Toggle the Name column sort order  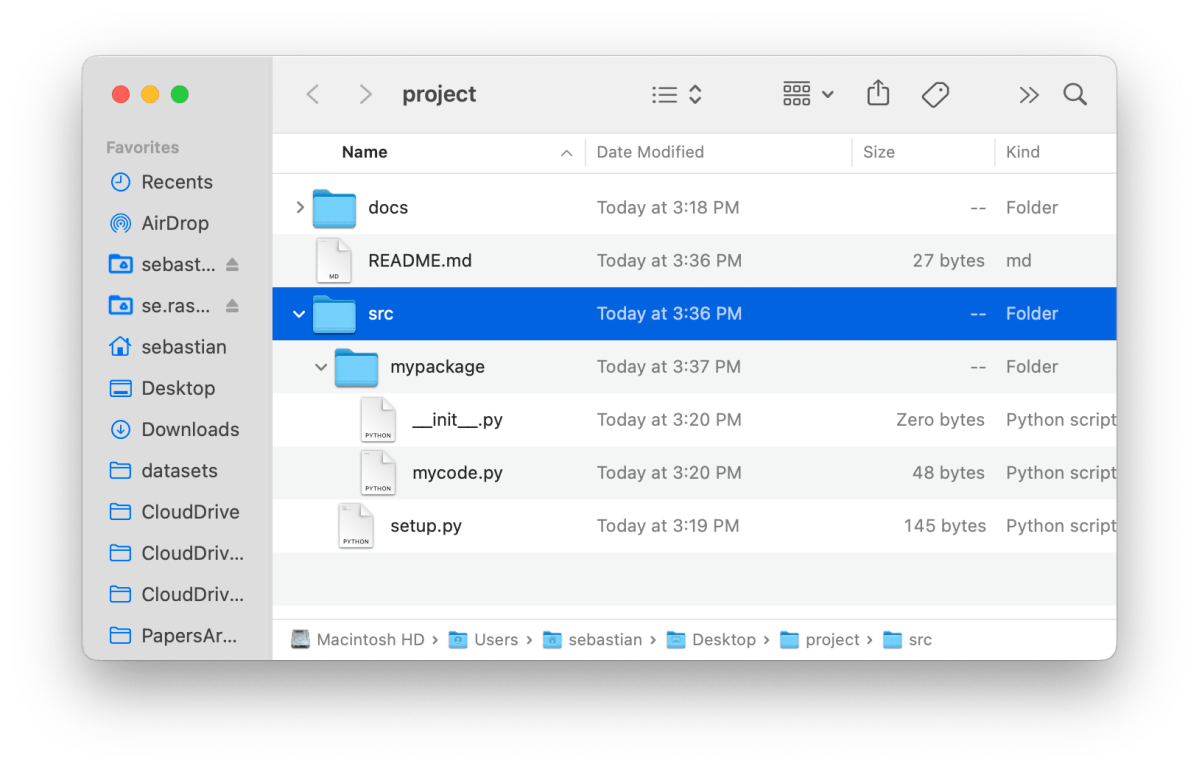[364, 152]
